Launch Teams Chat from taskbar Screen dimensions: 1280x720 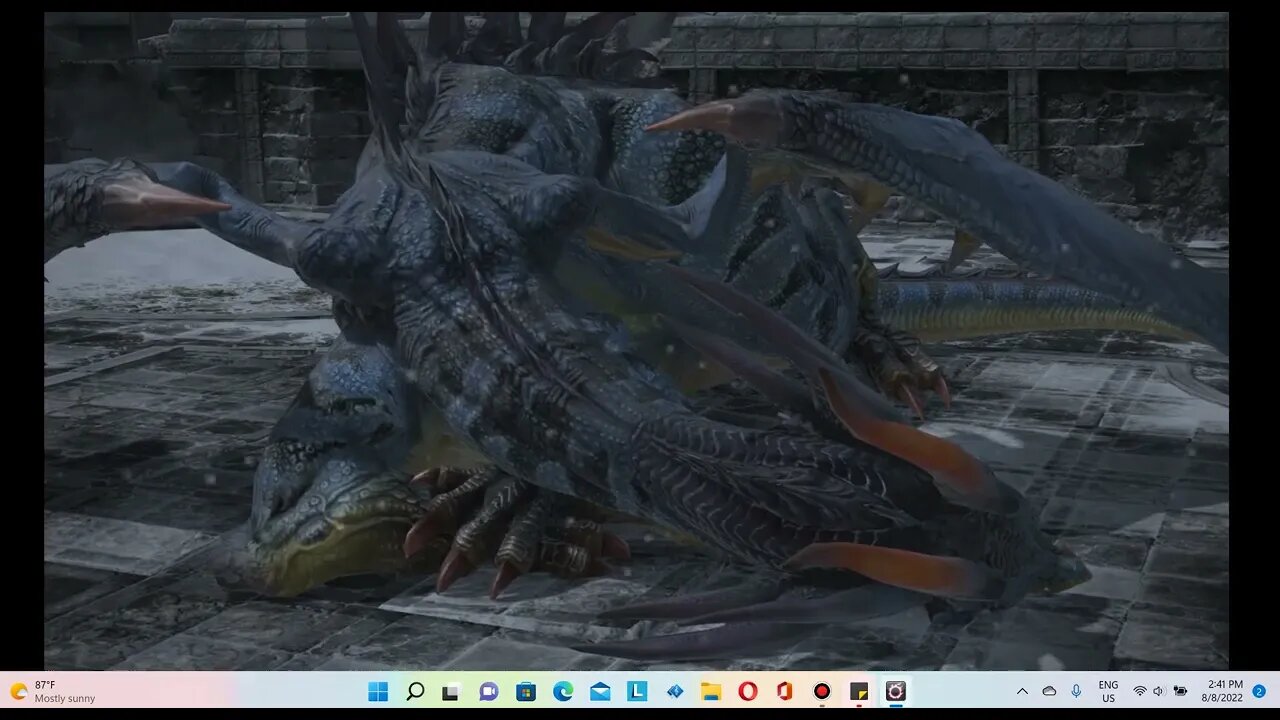point(488,691)
